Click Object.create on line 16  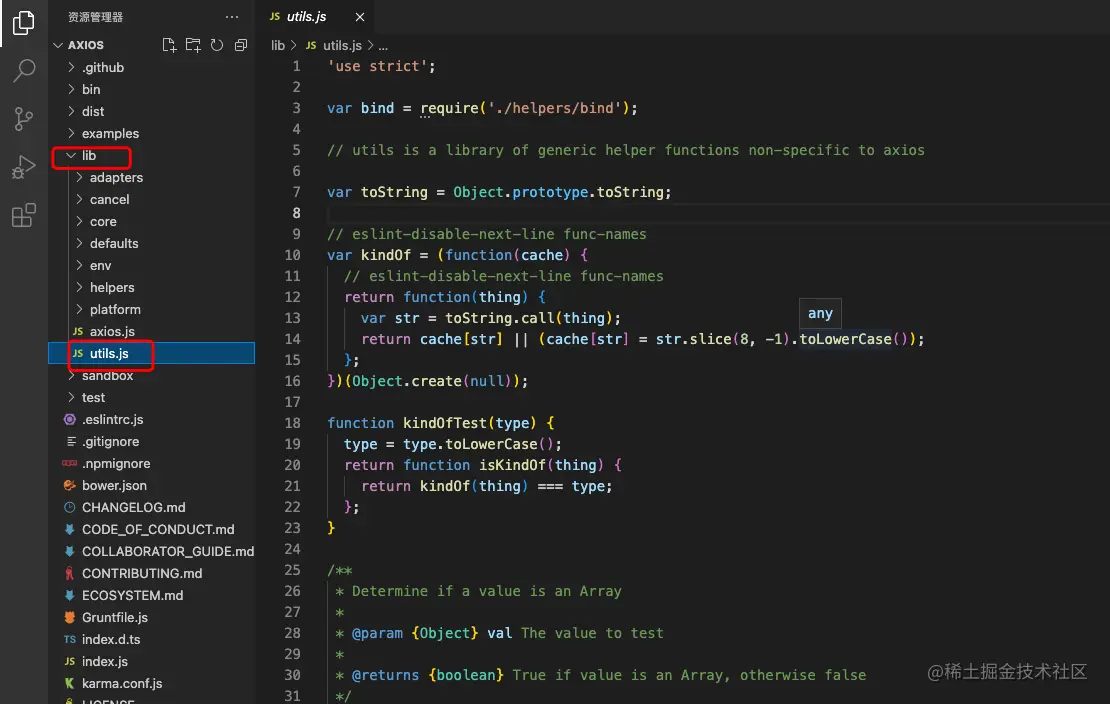click(x=407, y=381)
